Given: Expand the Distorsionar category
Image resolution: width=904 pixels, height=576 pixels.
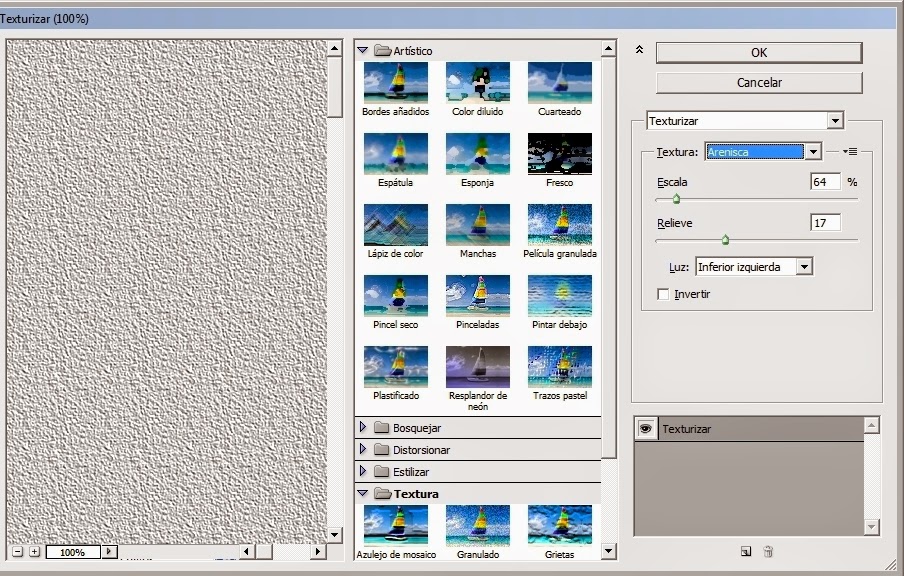Looking at the screenshot, I should pyautogui.click(x=363, y=449).
